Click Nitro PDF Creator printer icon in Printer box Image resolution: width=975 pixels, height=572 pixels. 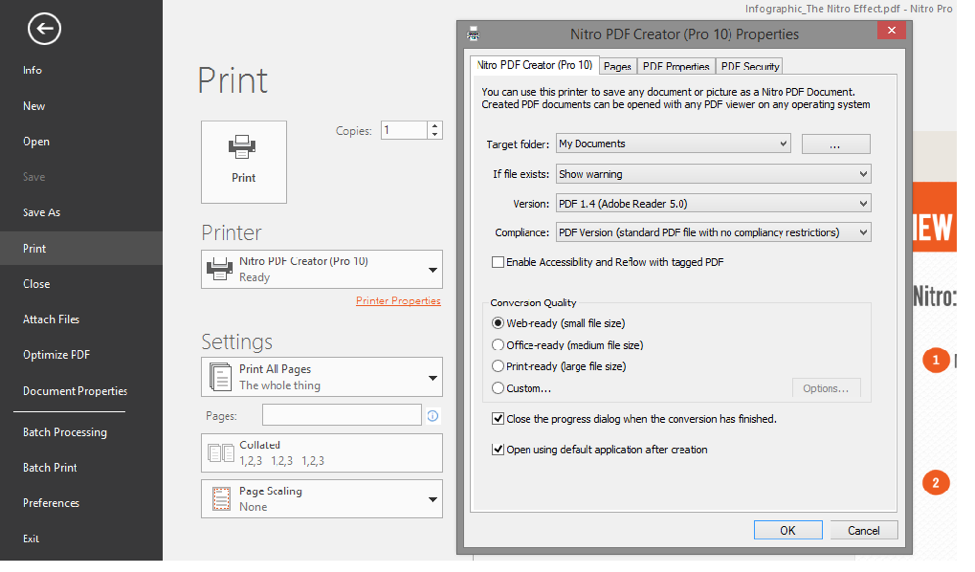tap(219, 269)
